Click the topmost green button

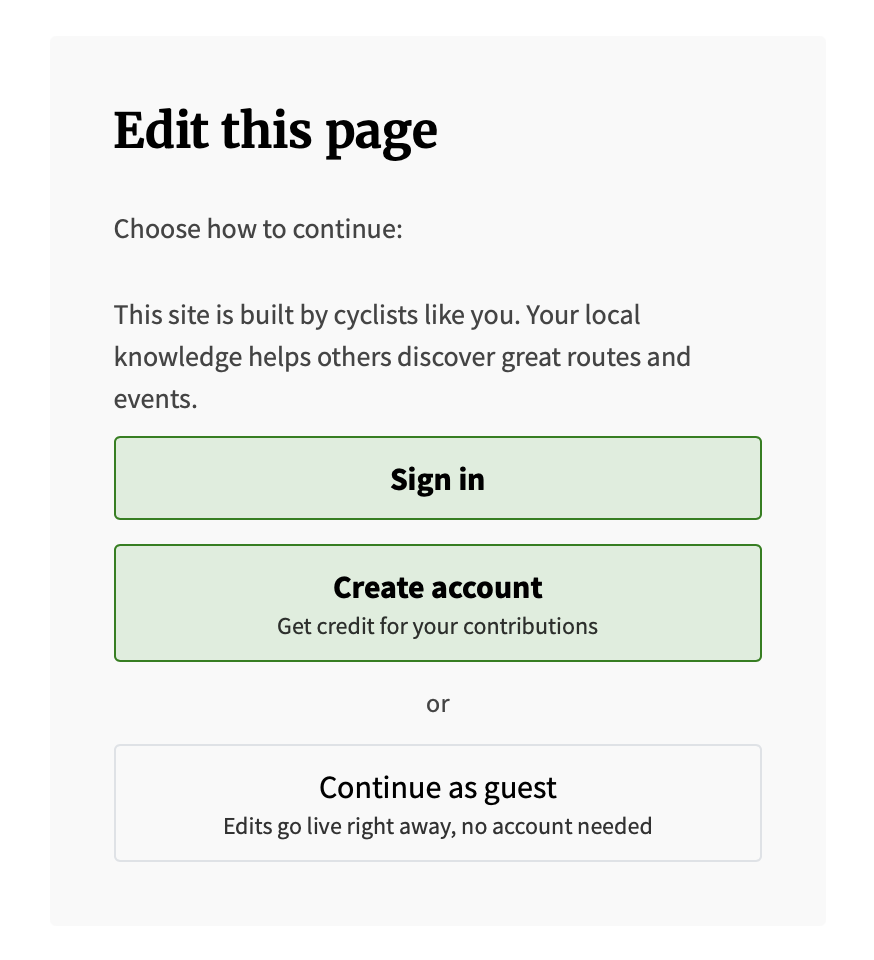(x=437, y=478)
